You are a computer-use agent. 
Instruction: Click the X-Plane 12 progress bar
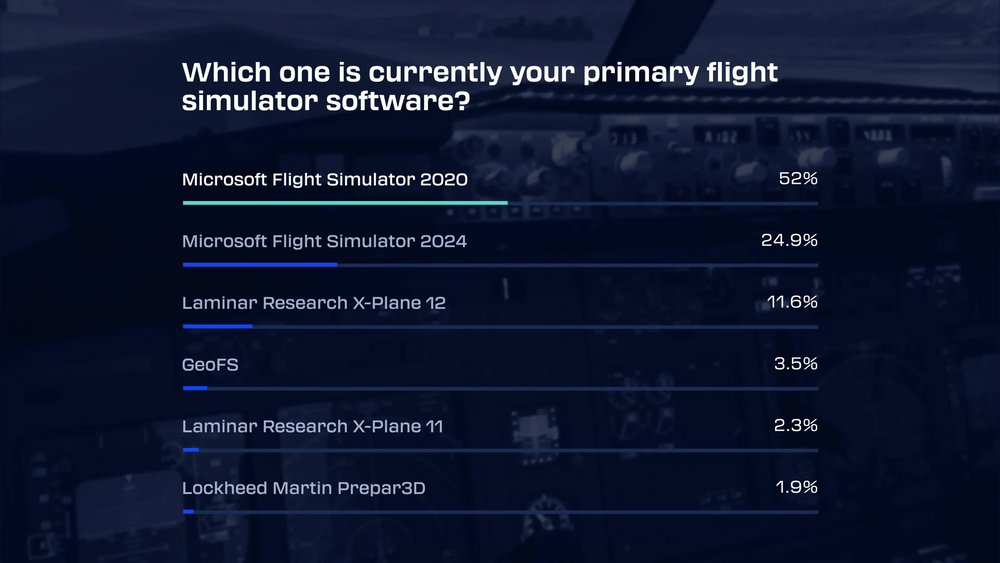(x=218, y=326)
